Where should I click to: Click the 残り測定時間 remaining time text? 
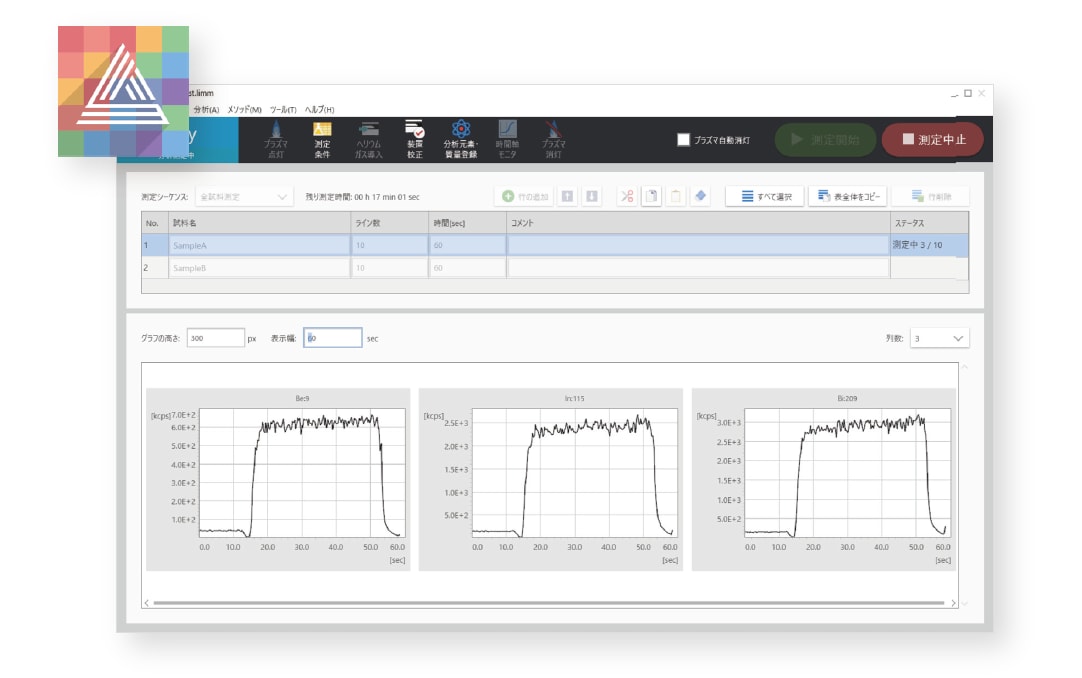(x=362, y=197)
